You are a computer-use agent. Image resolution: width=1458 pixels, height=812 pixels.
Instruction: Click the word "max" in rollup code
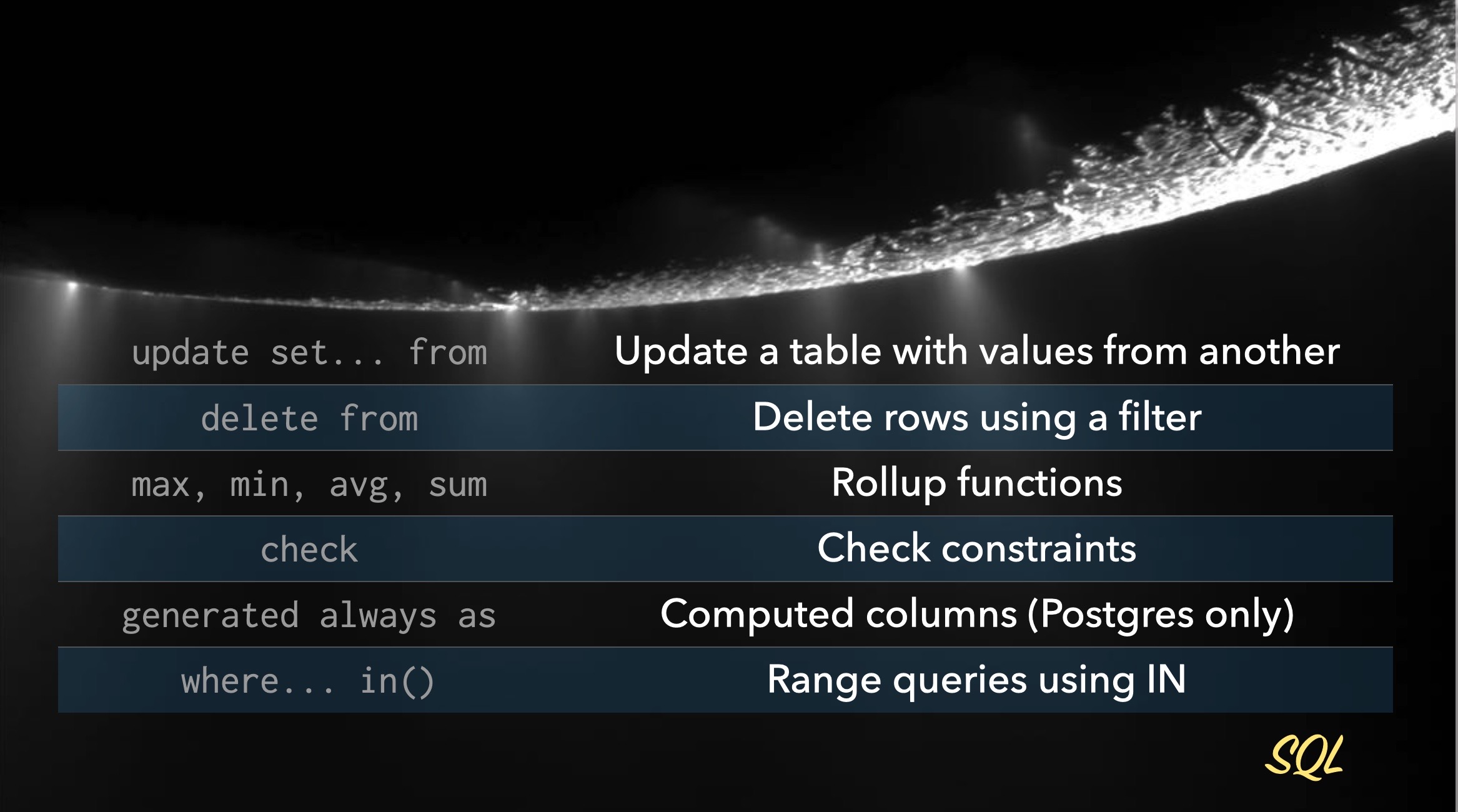161,485
